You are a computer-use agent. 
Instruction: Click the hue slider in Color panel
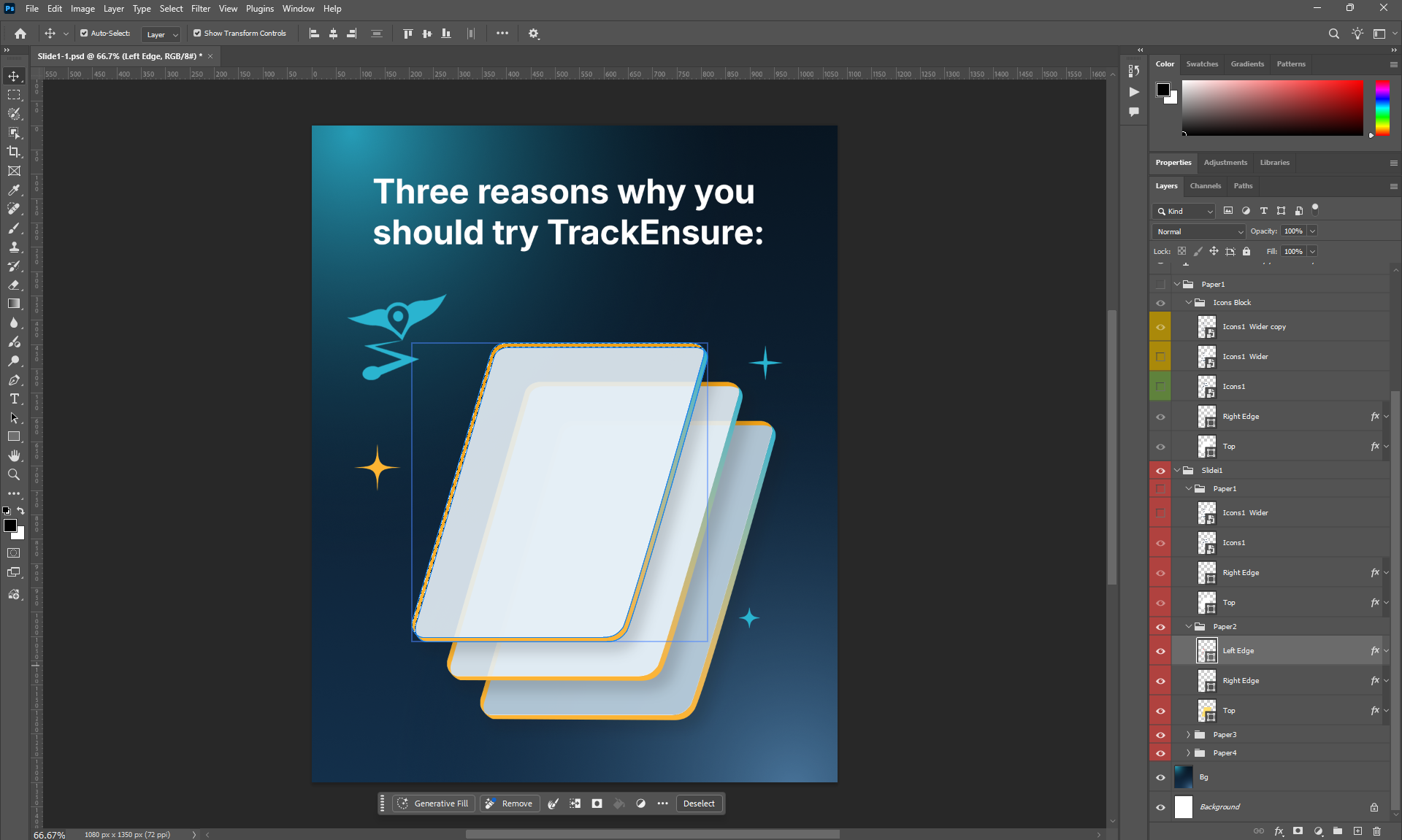1382,108
